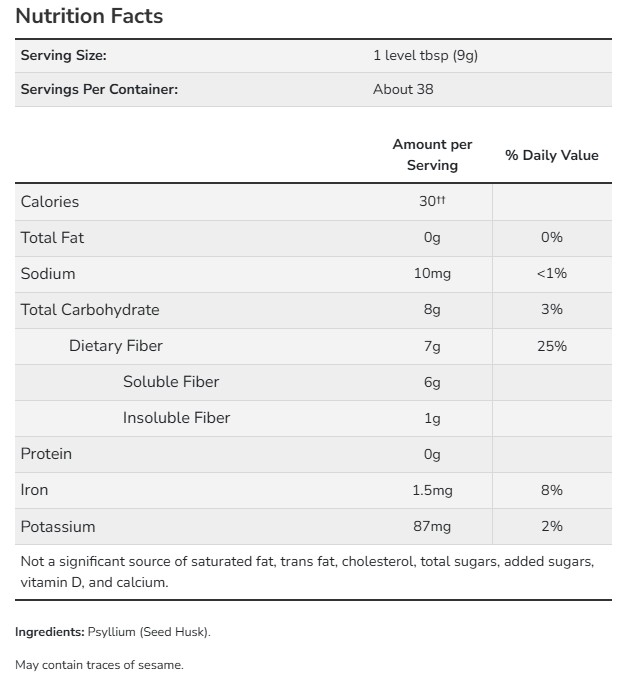
Task: Click the Servings Per Container label
Action: pyautogui.click(x=99, y=90)
